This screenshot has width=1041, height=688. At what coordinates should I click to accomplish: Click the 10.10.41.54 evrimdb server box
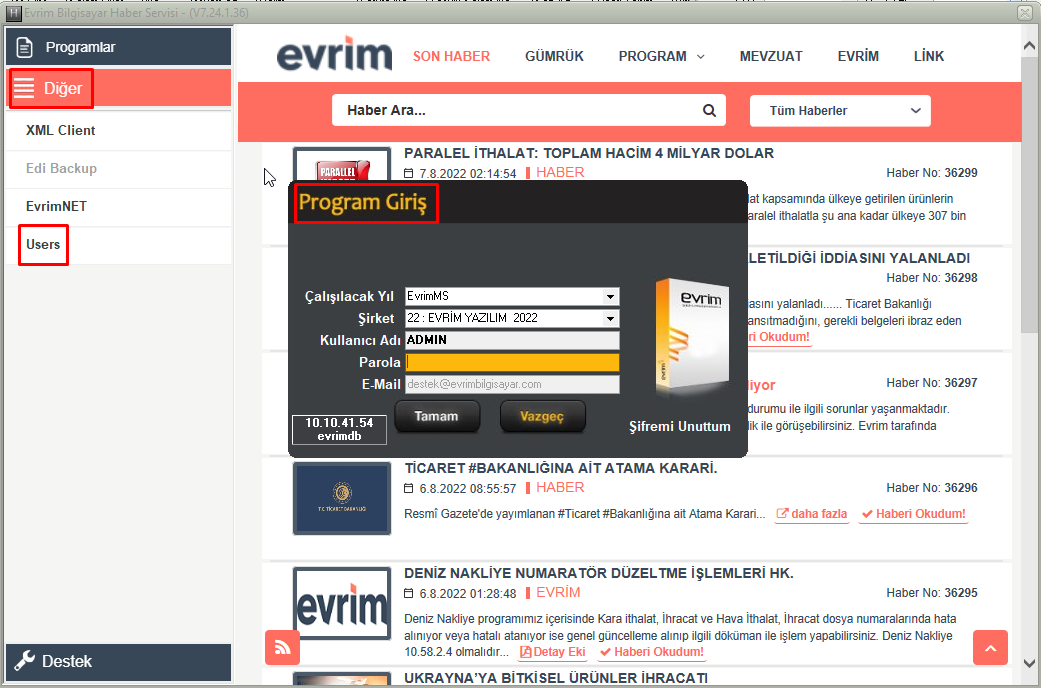click(x=339, y=430)
